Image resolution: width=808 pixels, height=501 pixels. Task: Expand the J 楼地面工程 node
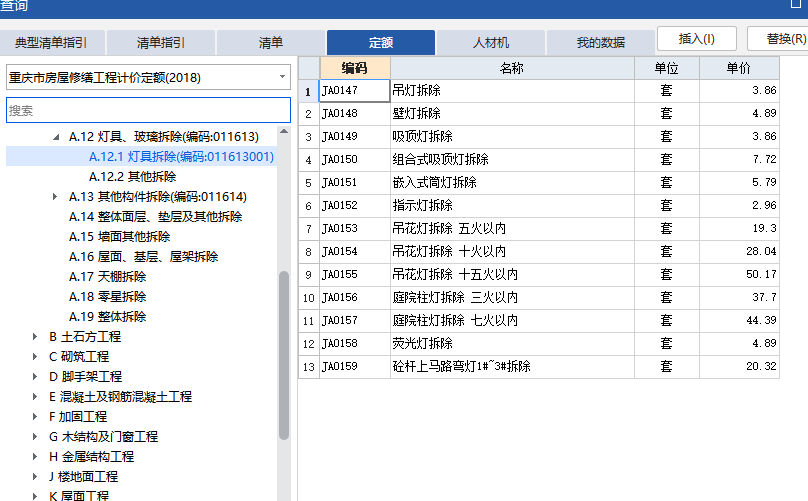click(x=35, y=476)
